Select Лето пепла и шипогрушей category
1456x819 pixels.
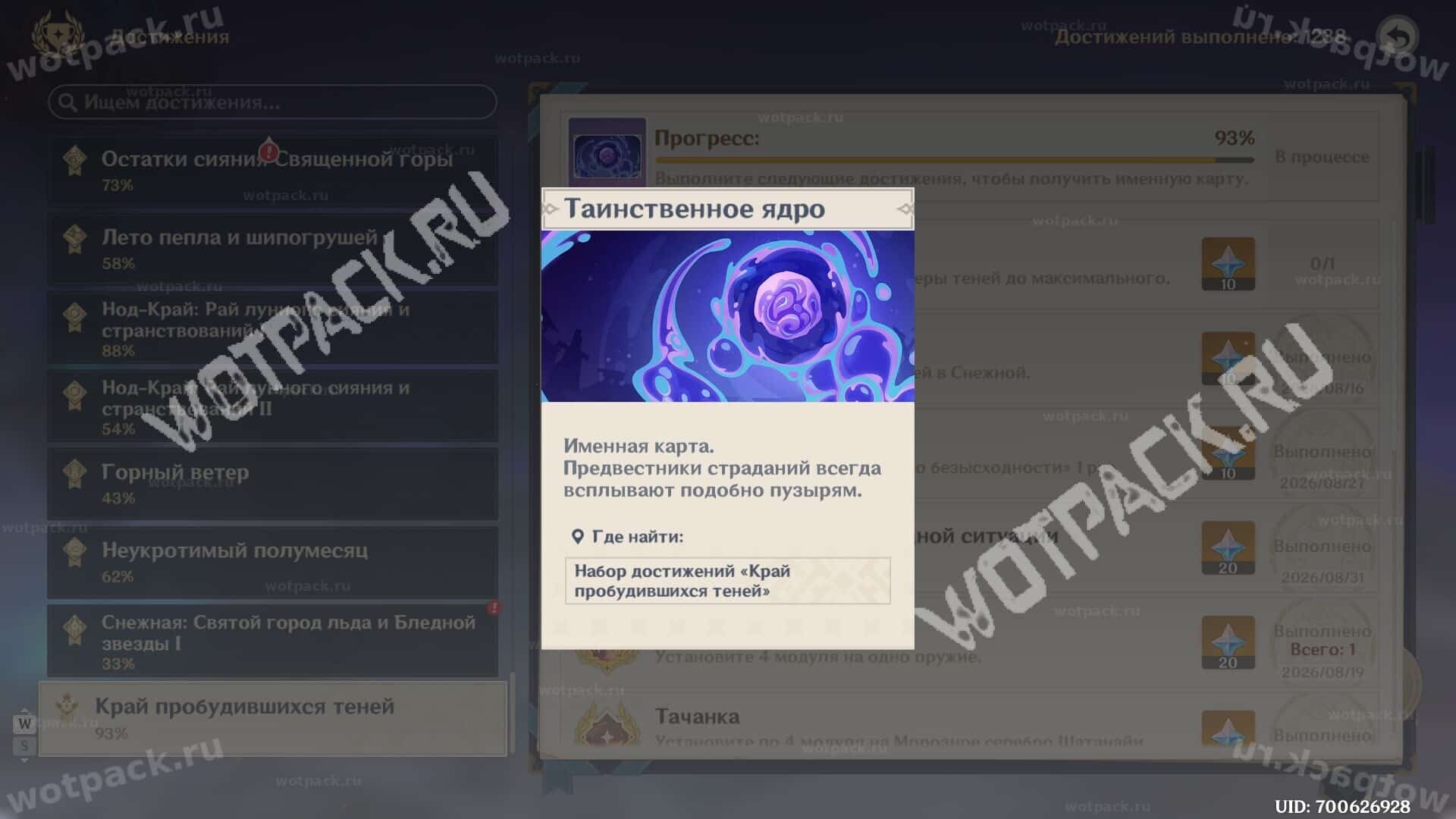click(x=272, y=248)
